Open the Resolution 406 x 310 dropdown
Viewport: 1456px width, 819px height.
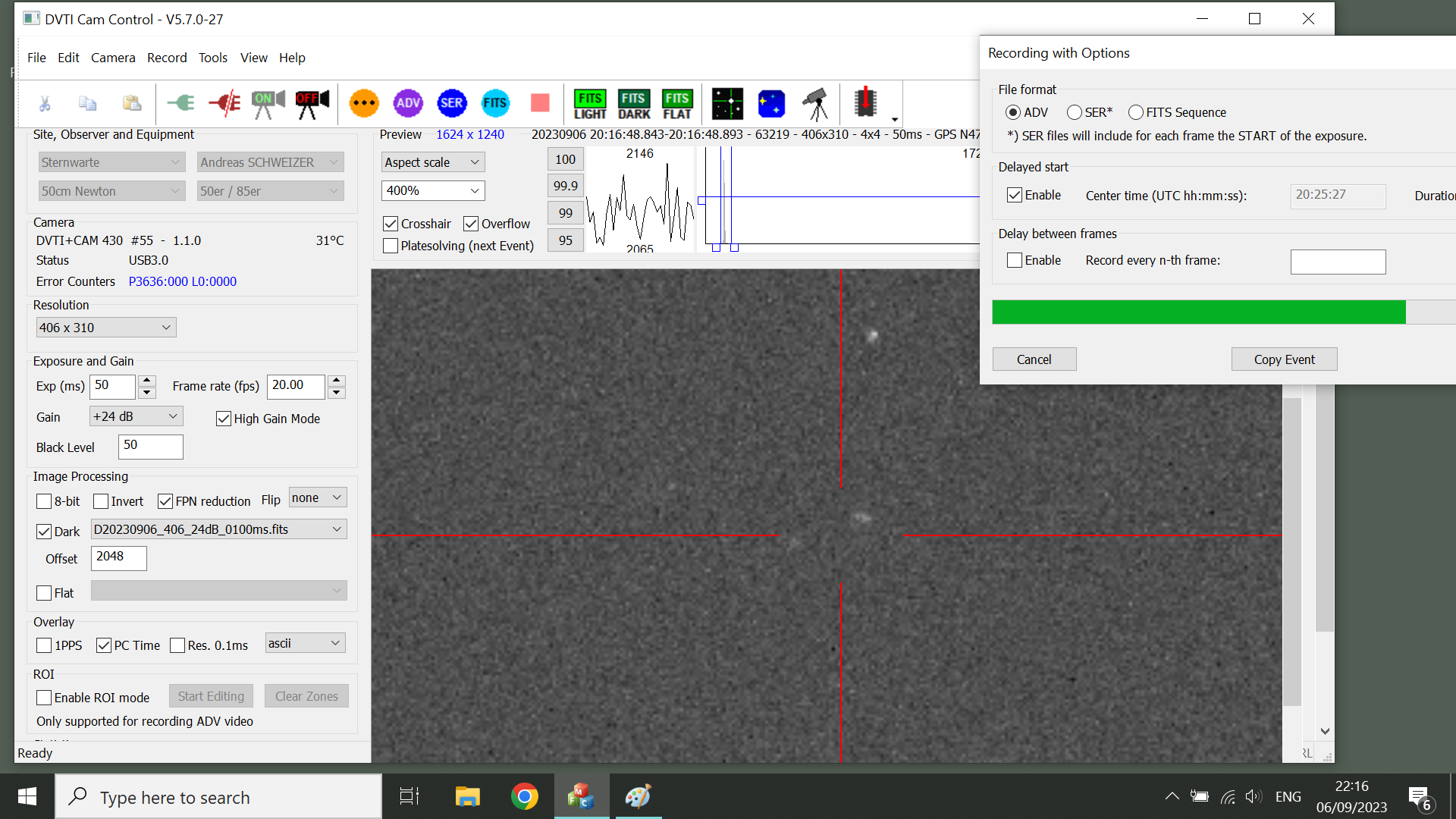pos(106,328)
